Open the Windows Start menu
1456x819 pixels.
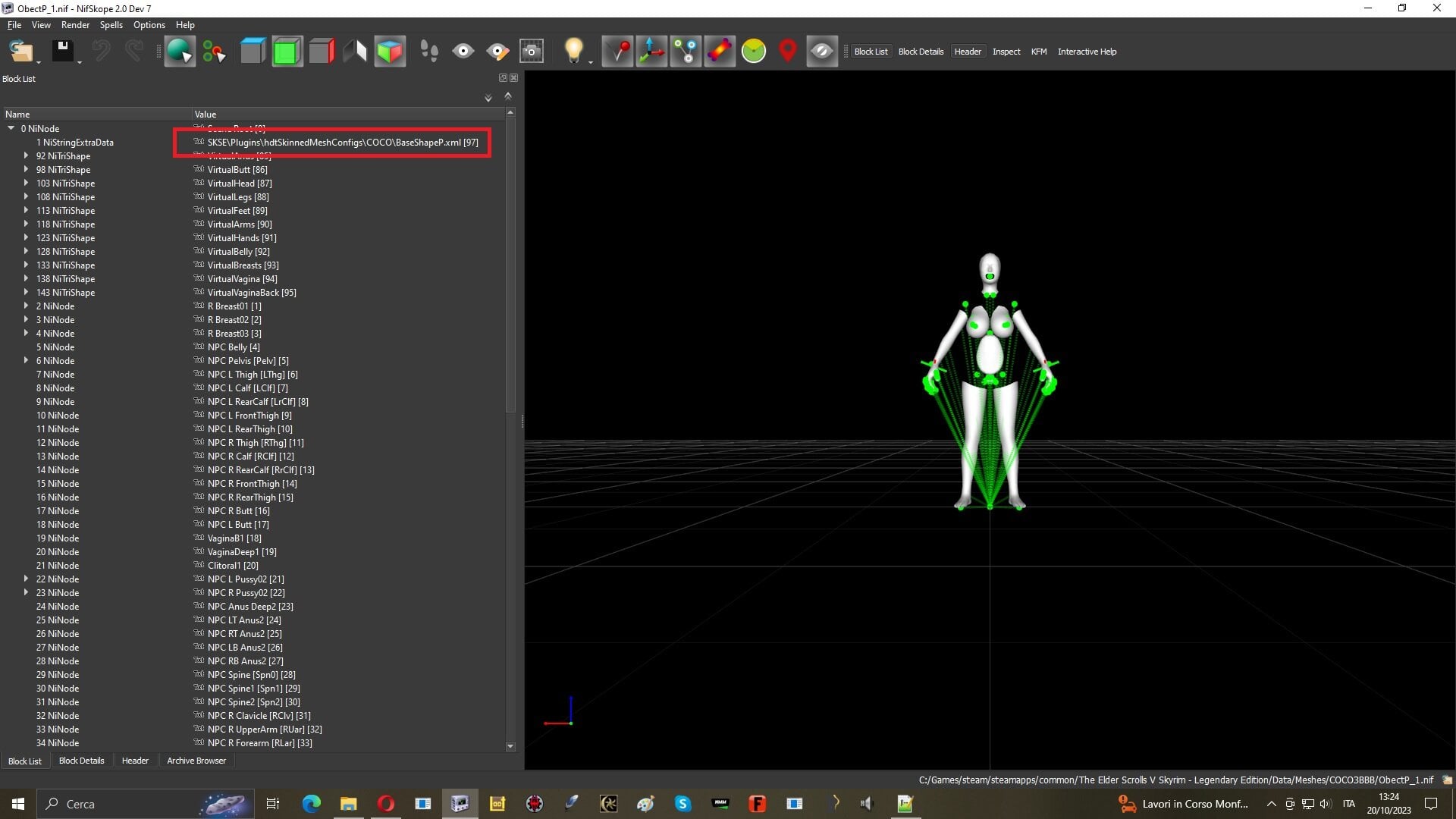click(18, 804)
